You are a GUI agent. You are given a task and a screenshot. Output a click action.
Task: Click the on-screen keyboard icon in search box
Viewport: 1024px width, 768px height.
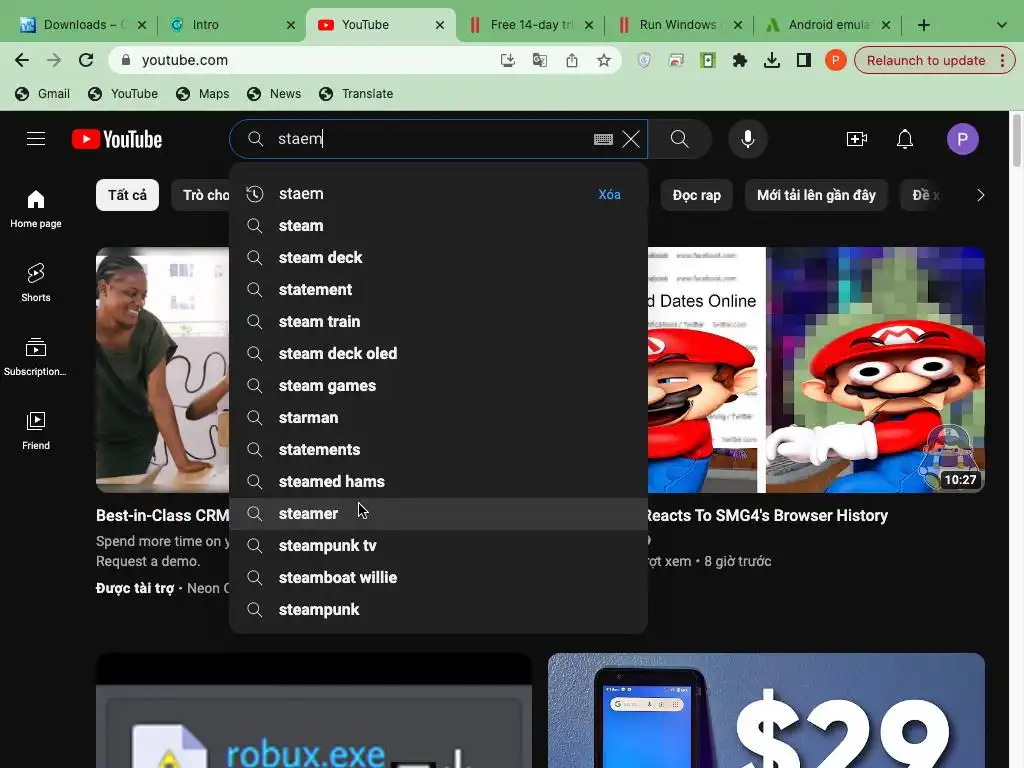click(x=603, y=139)
